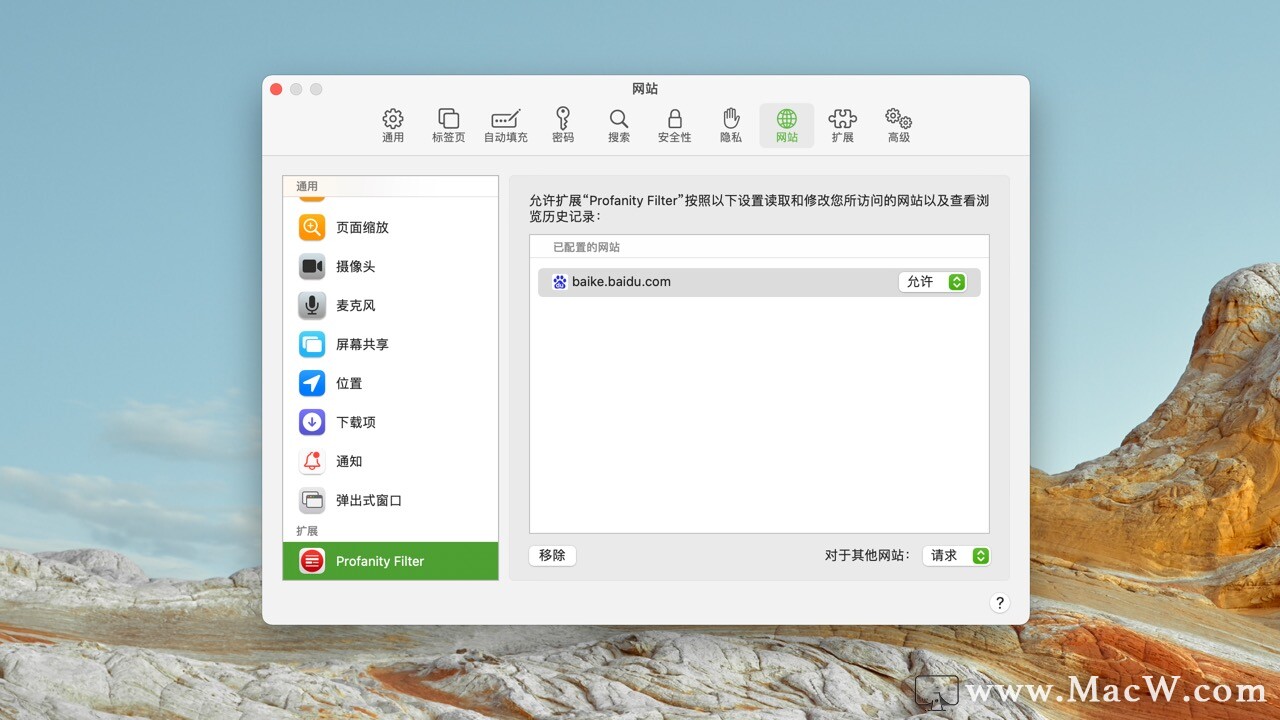
Task: Open the 高级 (Advanced) gears tab
Action: (x=899, y=126)
